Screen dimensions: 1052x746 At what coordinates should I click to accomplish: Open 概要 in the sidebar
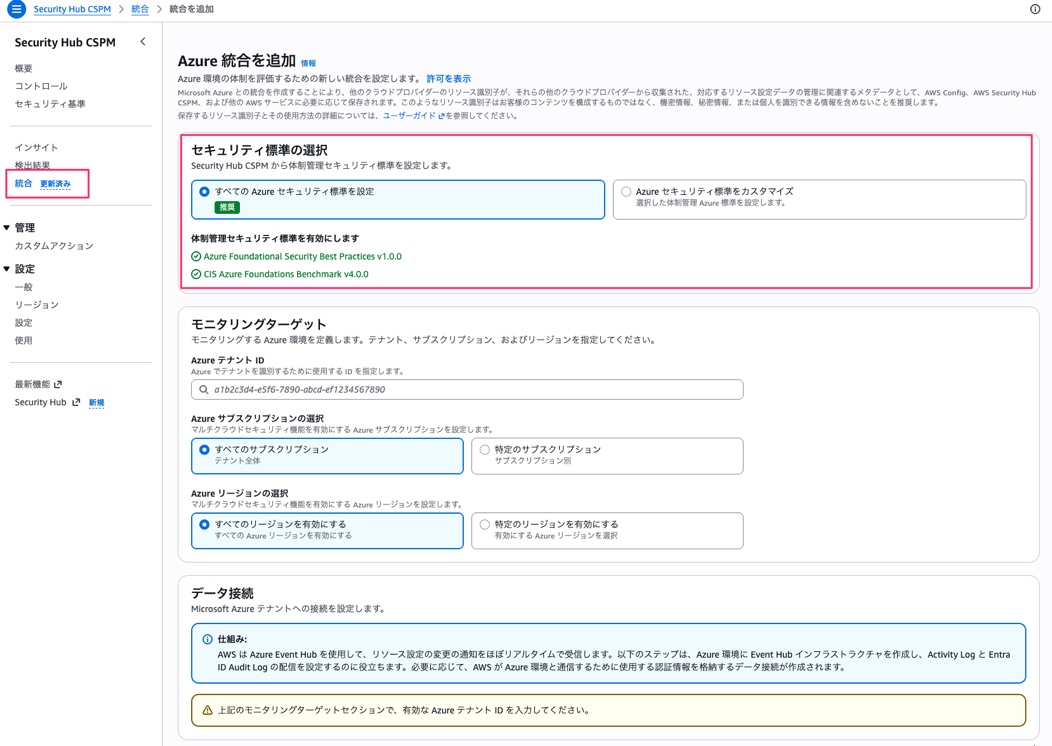click(23, 68)
